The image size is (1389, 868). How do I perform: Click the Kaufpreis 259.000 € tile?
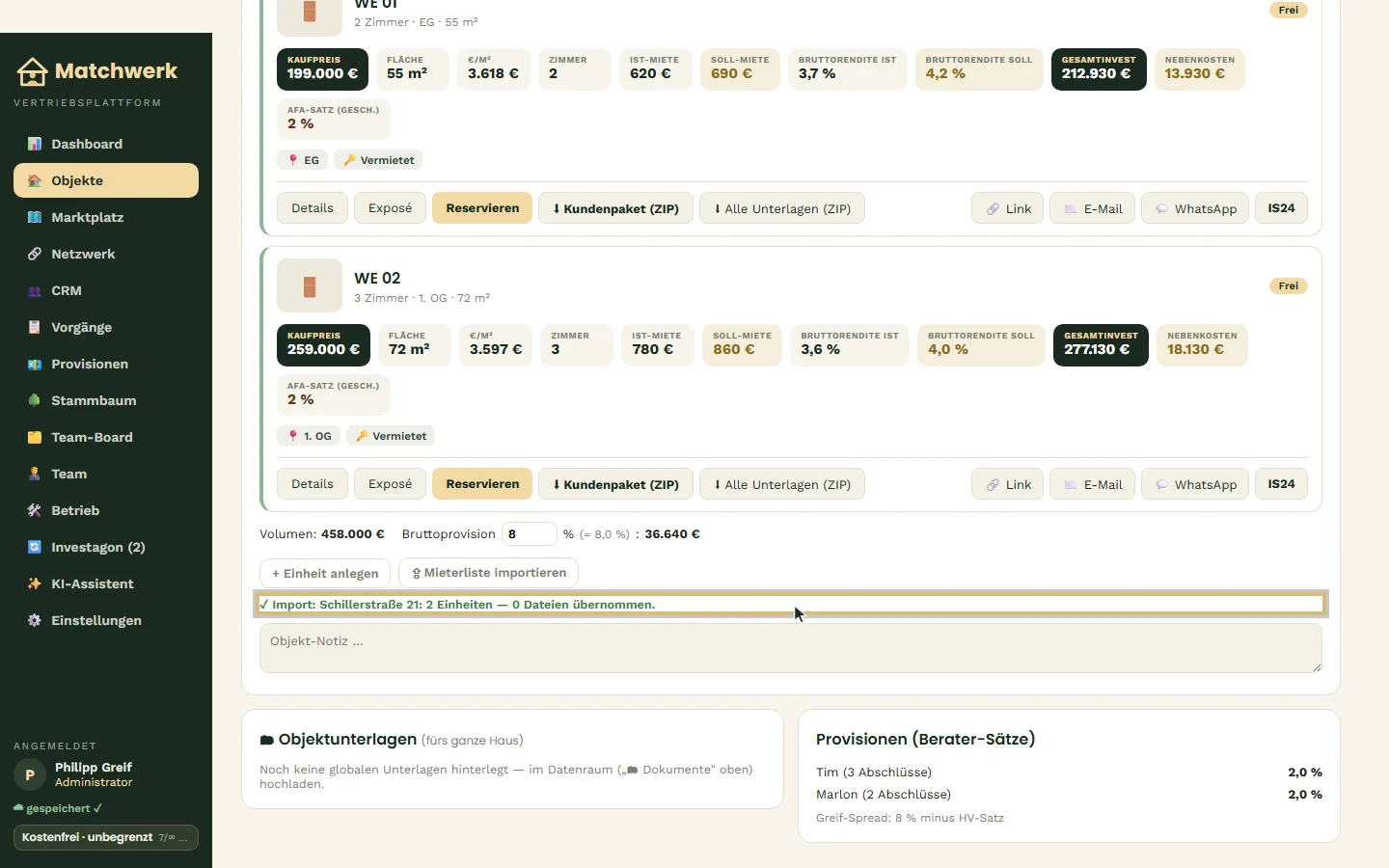[323, 345]
